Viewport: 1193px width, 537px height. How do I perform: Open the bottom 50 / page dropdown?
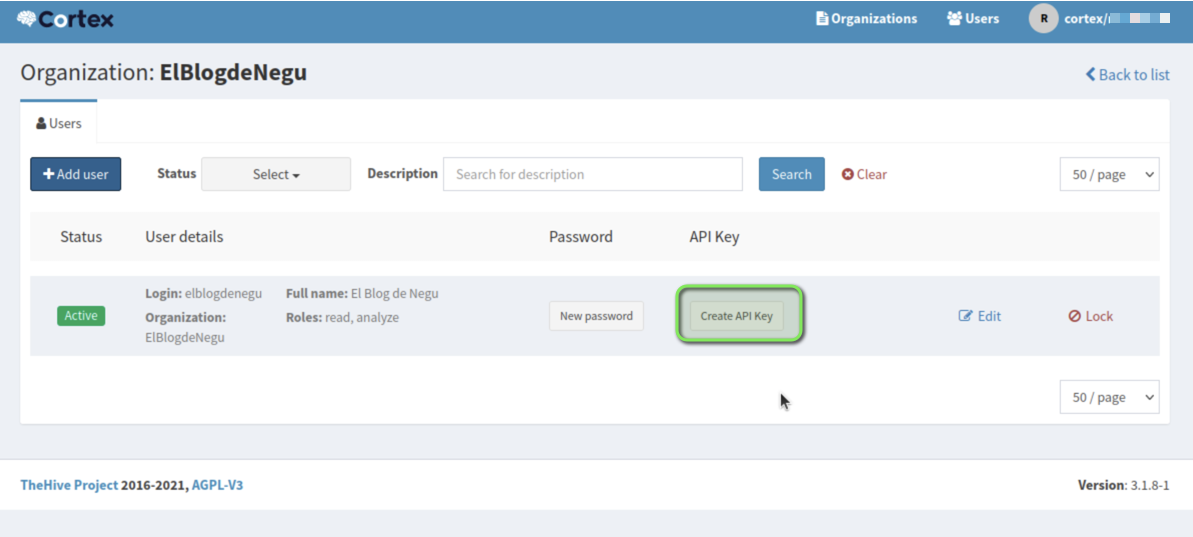pos(1109,397)
